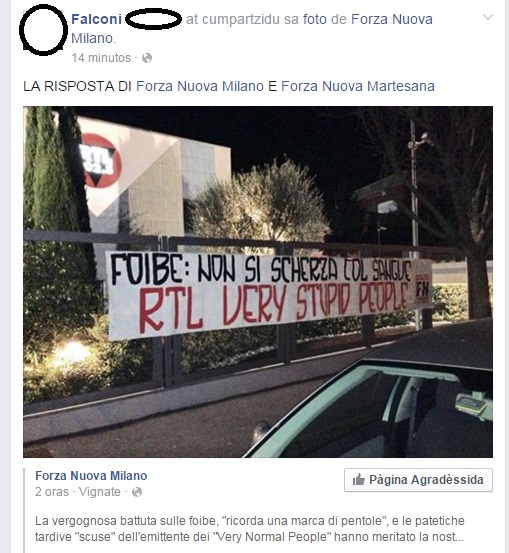The image size is (509, 553).
Task: Open the Forza Nuova Milano link in the post header
Action: (252, 28)
